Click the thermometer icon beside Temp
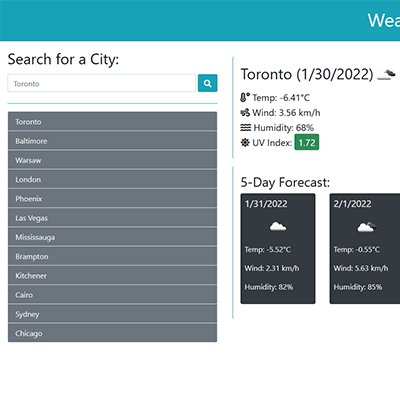Image resolution: width=400 pixels, height=400 pixels. [245, 98]
